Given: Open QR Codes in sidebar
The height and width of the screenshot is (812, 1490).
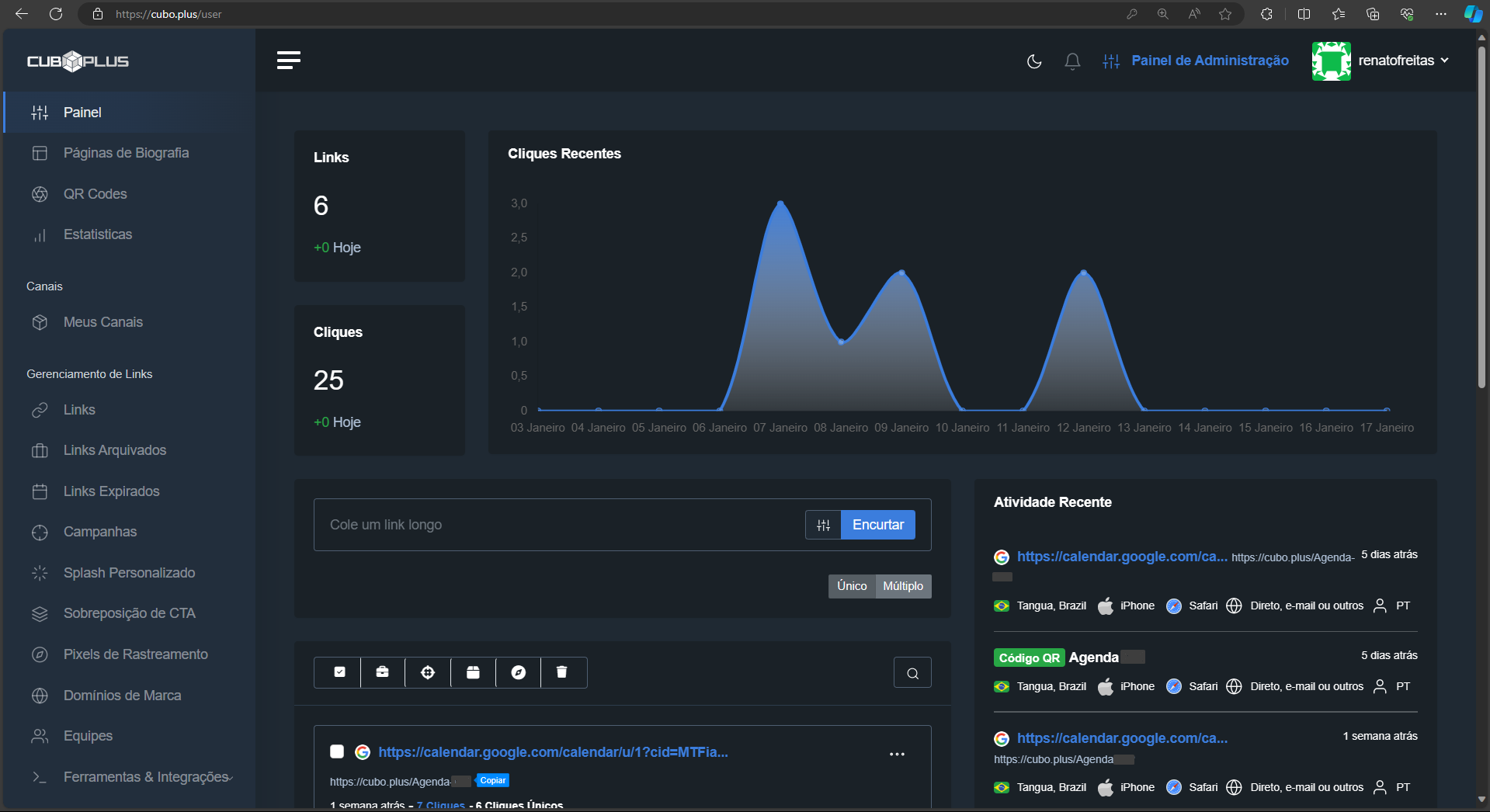Looking at the screenshot, I should (95, 194).
